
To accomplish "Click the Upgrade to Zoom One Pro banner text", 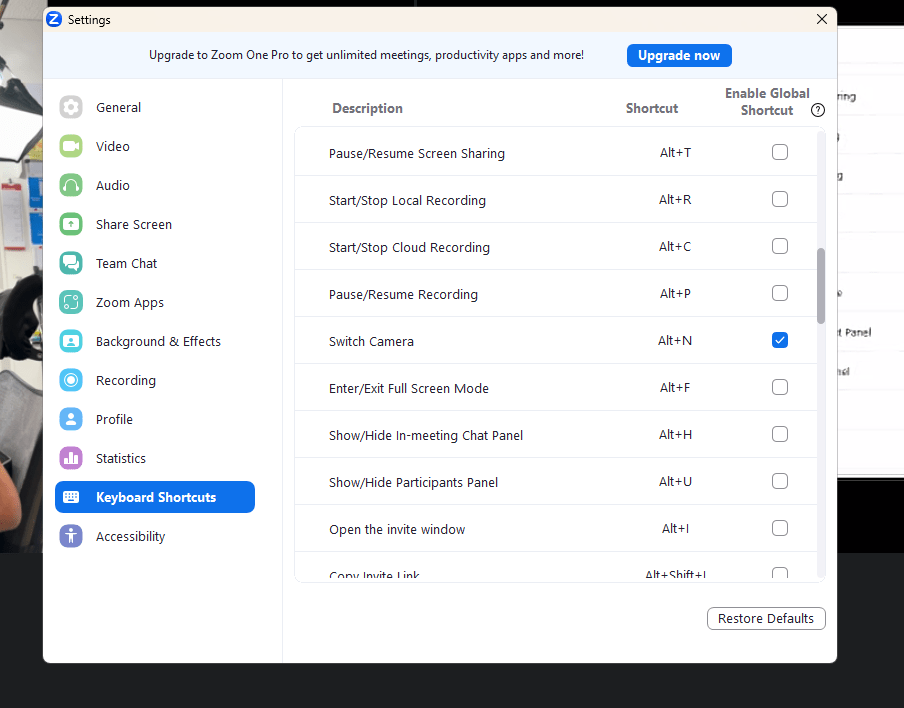I will click(x=366, y=55).
